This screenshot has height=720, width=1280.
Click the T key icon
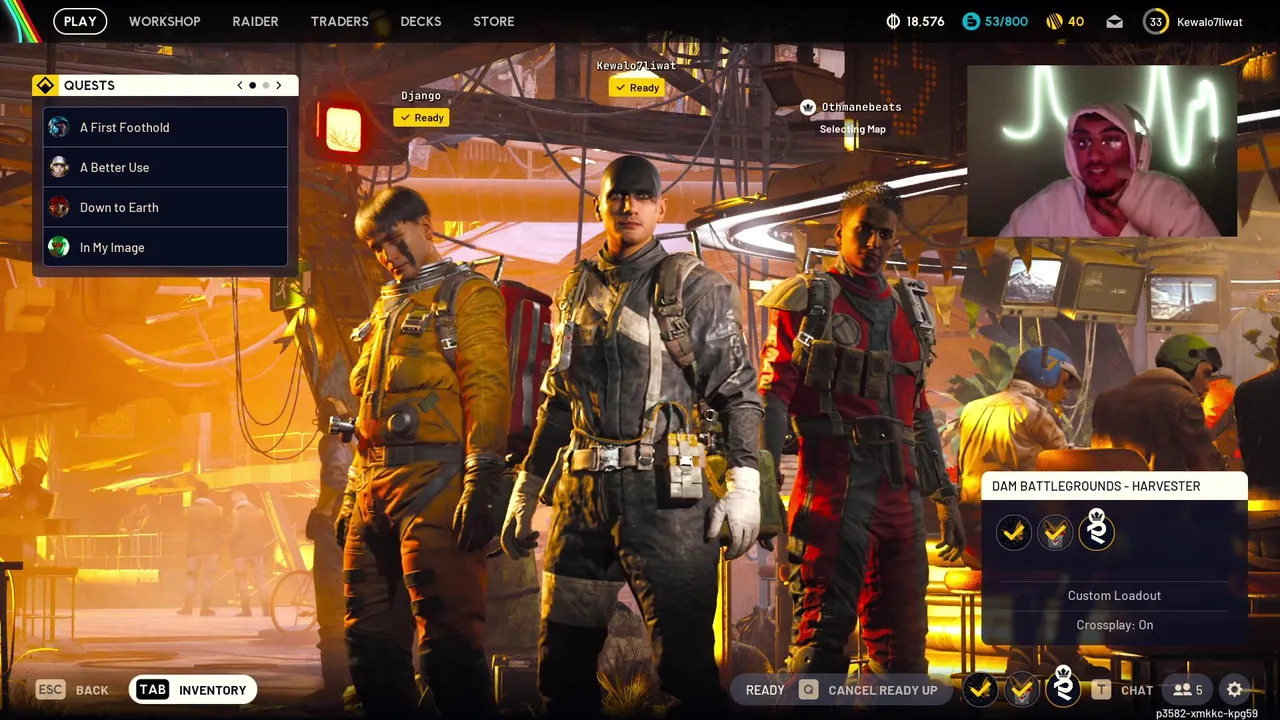tap(1101, 689)
